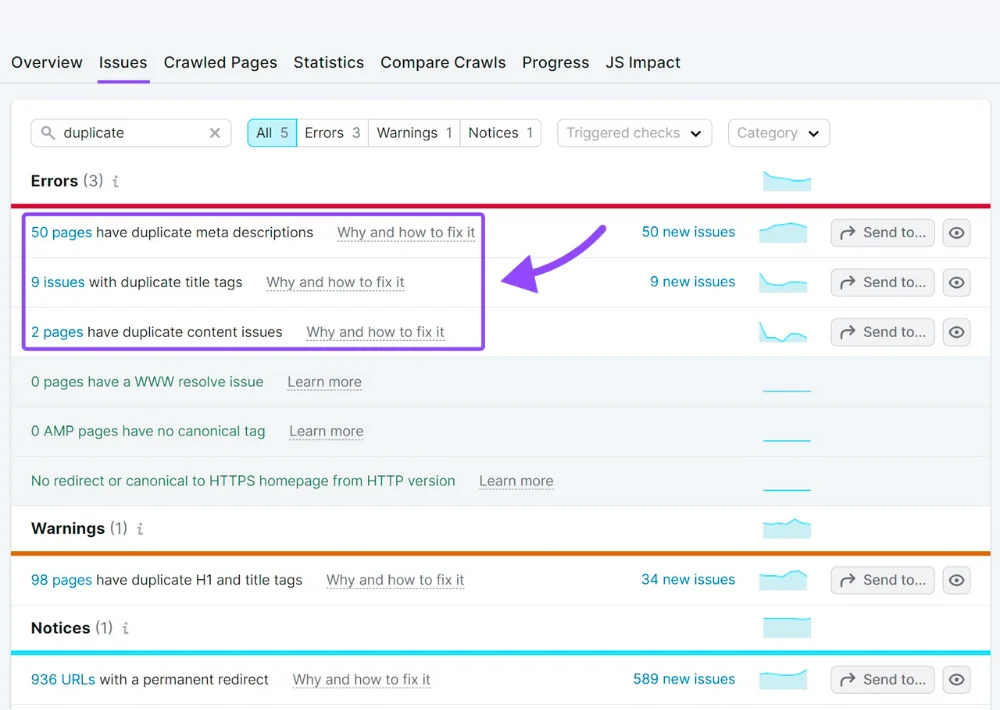Image resolution: width=1000 pixels, height=710 pixels.
Task: Switch to the Crawled Pages tab
Action: pyautogui.click(x=220, y=62)
